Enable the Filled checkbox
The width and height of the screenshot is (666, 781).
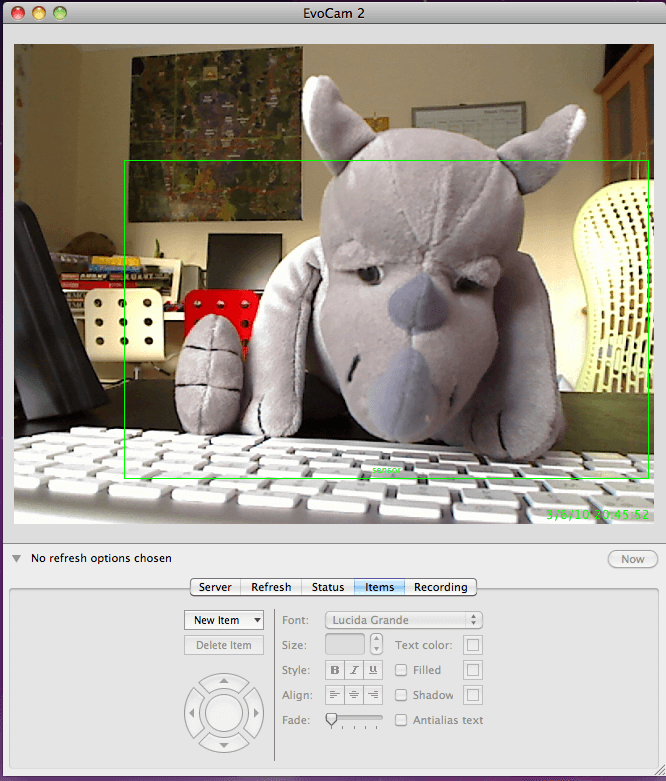point(401,670)
